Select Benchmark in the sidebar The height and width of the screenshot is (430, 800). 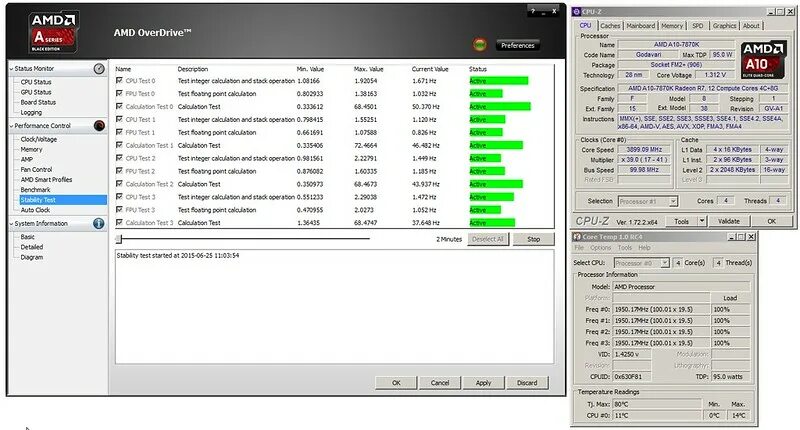coord(35,190)
